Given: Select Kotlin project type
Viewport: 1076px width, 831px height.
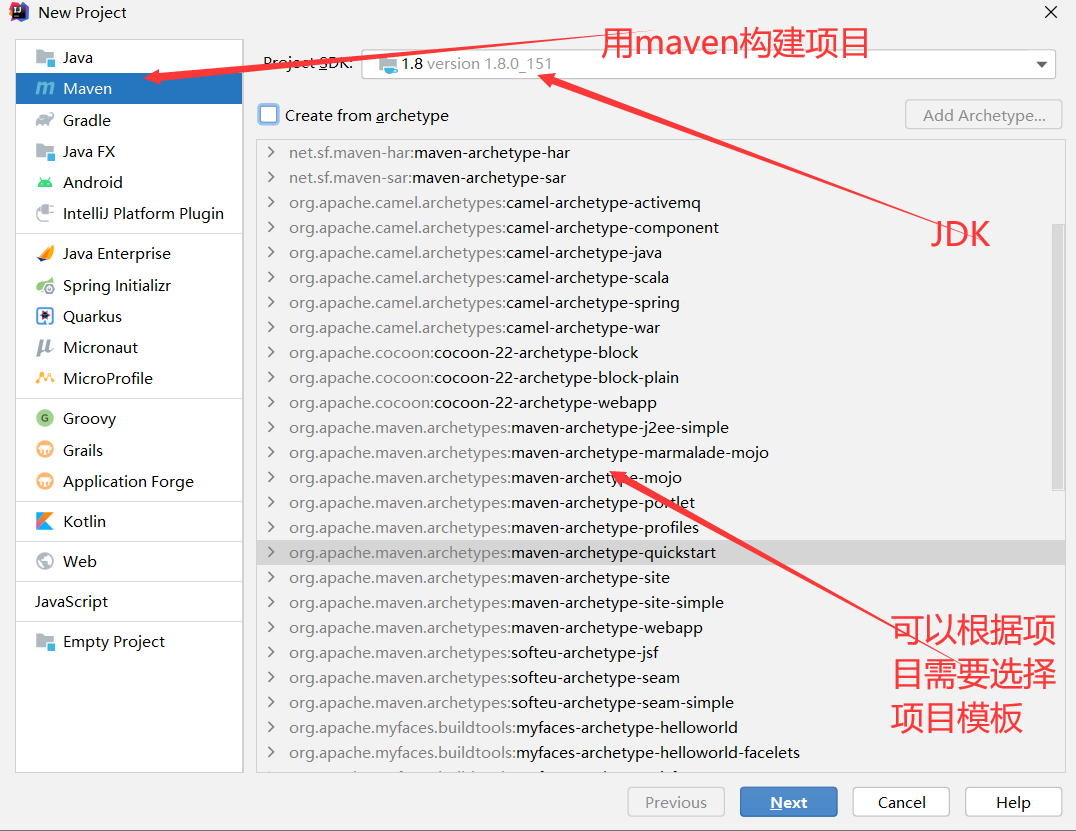Looking at the screenshot, I should tap(129, 521).
